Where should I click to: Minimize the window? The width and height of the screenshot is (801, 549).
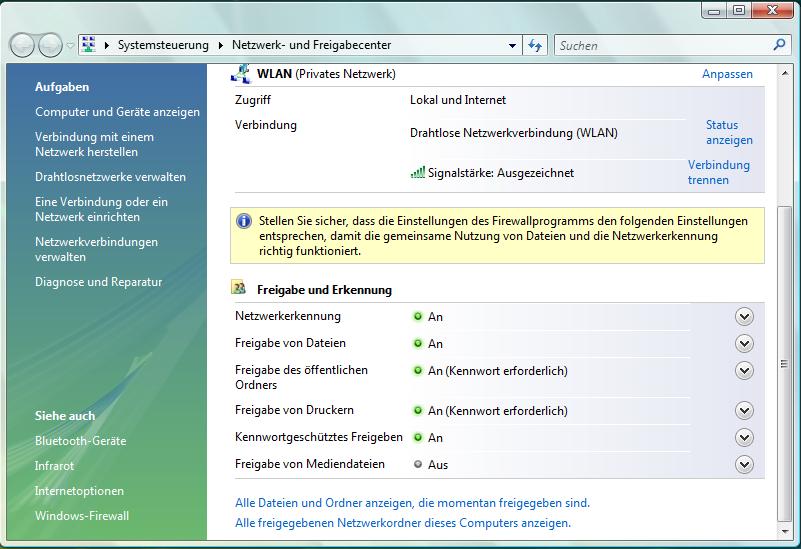715,10
